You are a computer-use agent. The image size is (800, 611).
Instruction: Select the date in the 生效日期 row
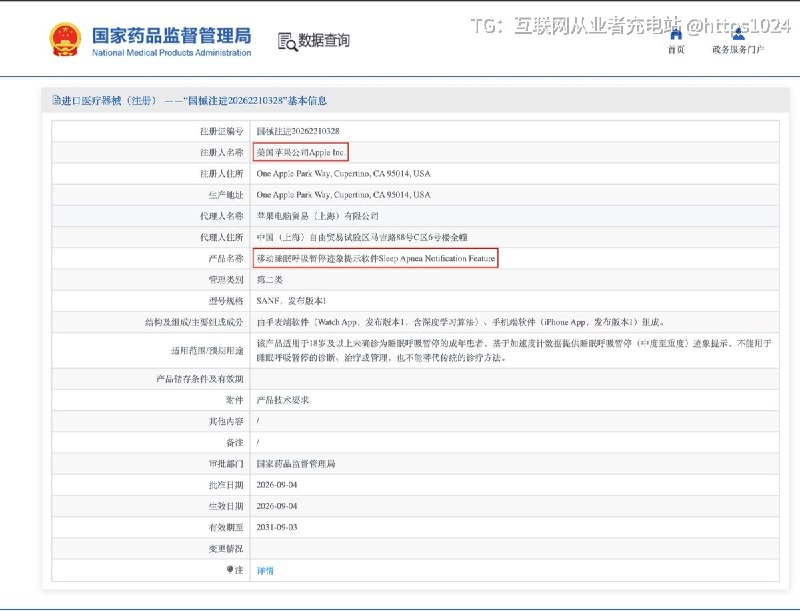pyautogui.click(x=277, y=506)
